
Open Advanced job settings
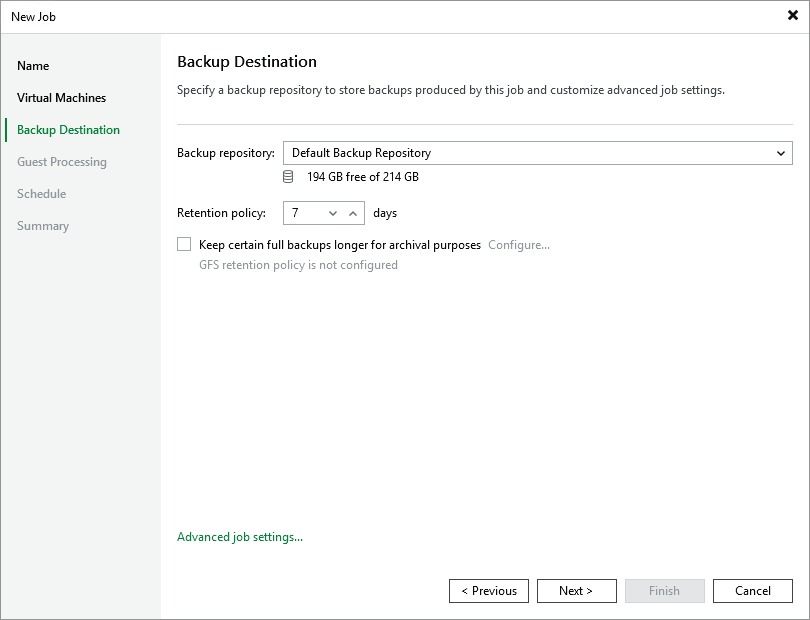pos(239,537)
